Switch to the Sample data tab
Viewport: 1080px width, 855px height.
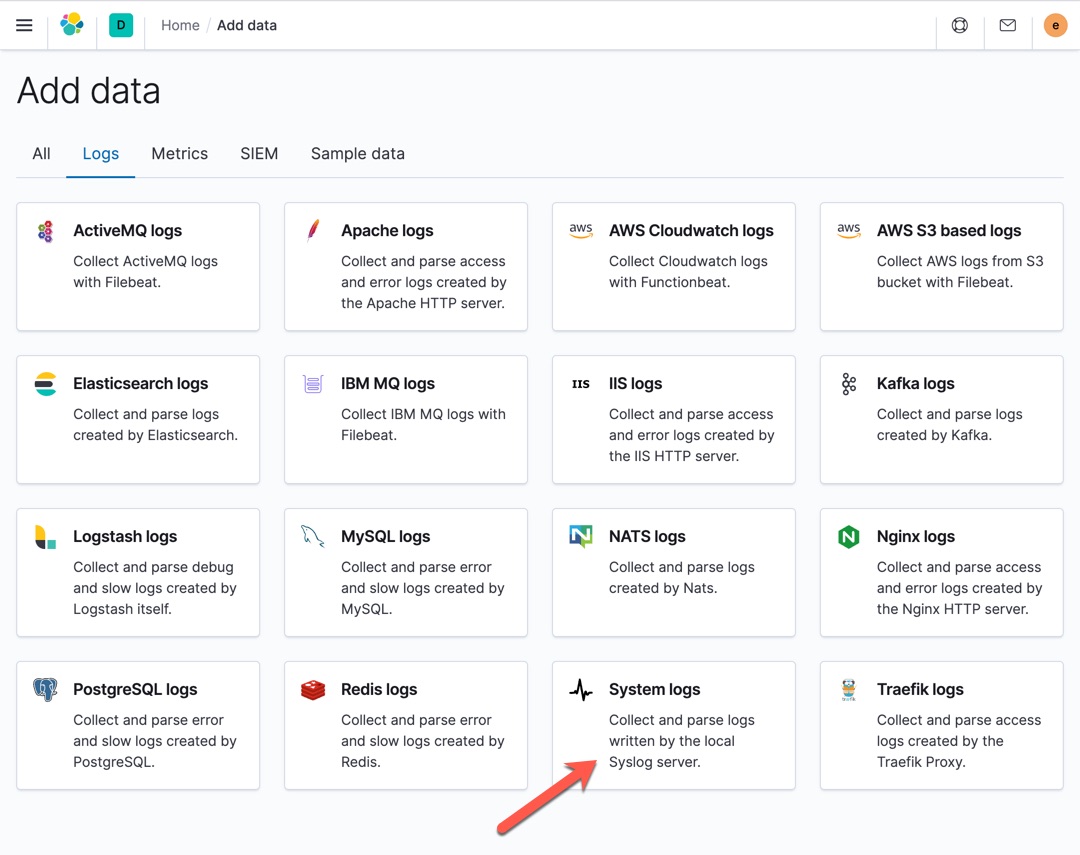click(x=357, y=154)
